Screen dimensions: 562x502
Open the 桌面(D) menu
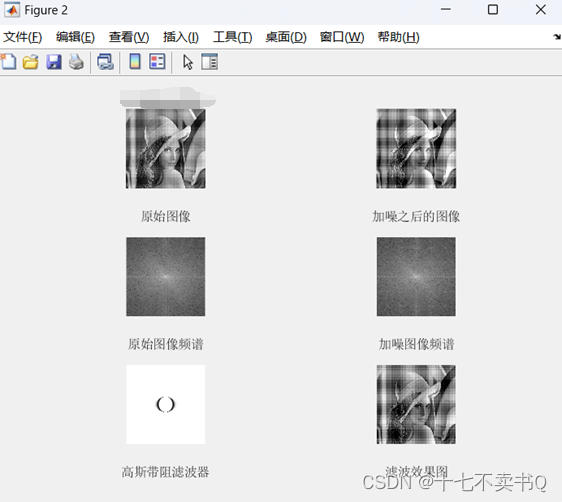[x=286, y=37]
